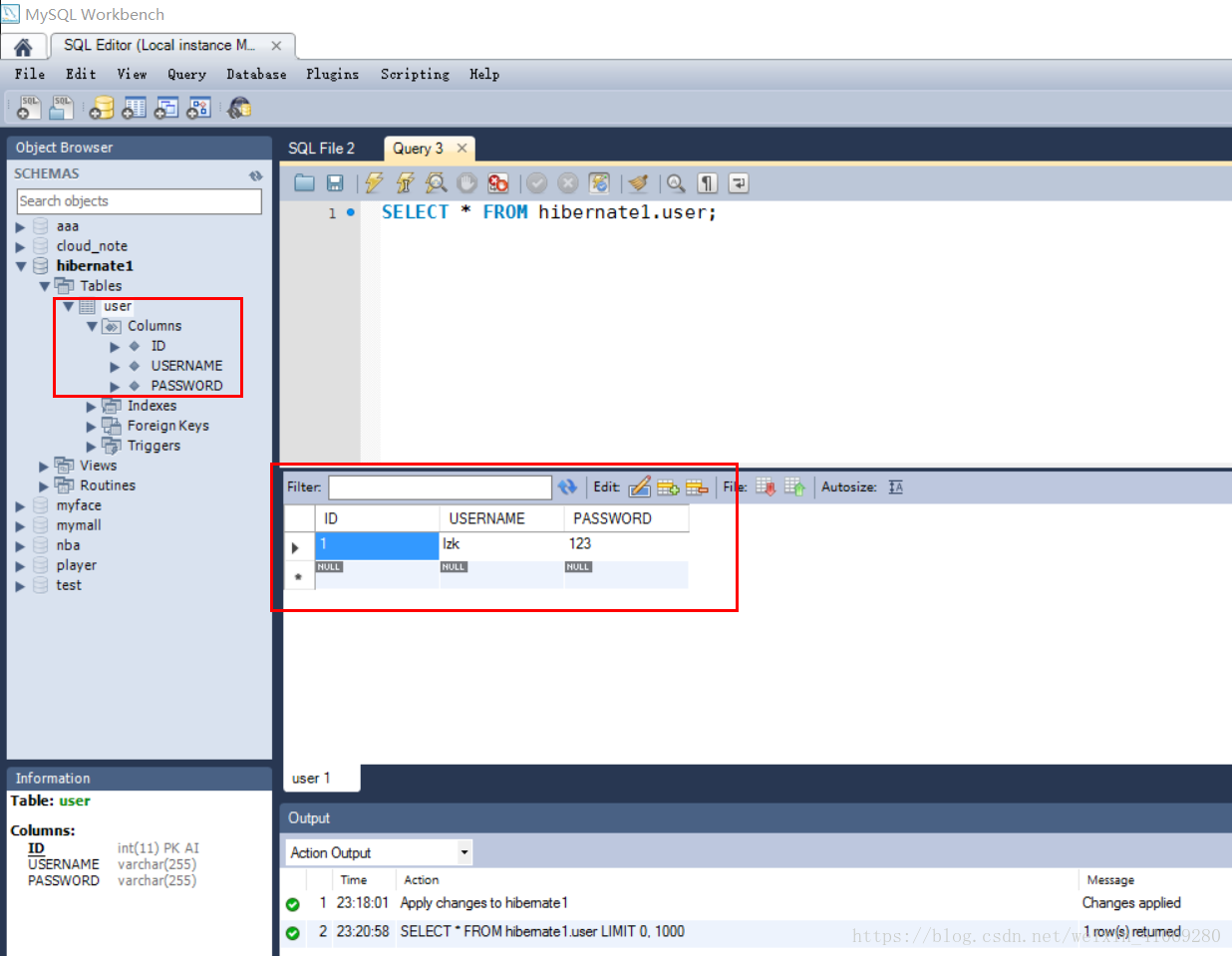Click the USERNAME column header in results
1232x956 pixels.
click(501, 518)
